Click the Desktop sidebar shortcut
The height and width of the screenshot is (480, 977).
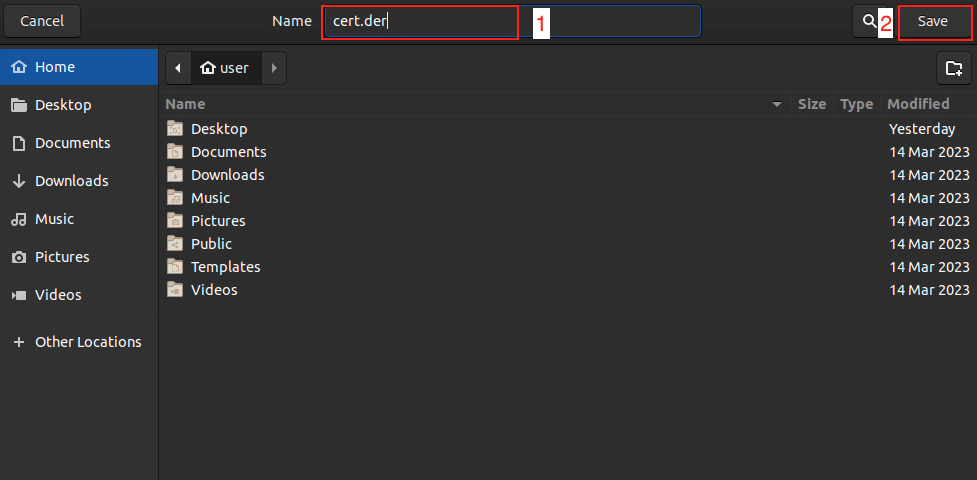(x=62, y=105)
